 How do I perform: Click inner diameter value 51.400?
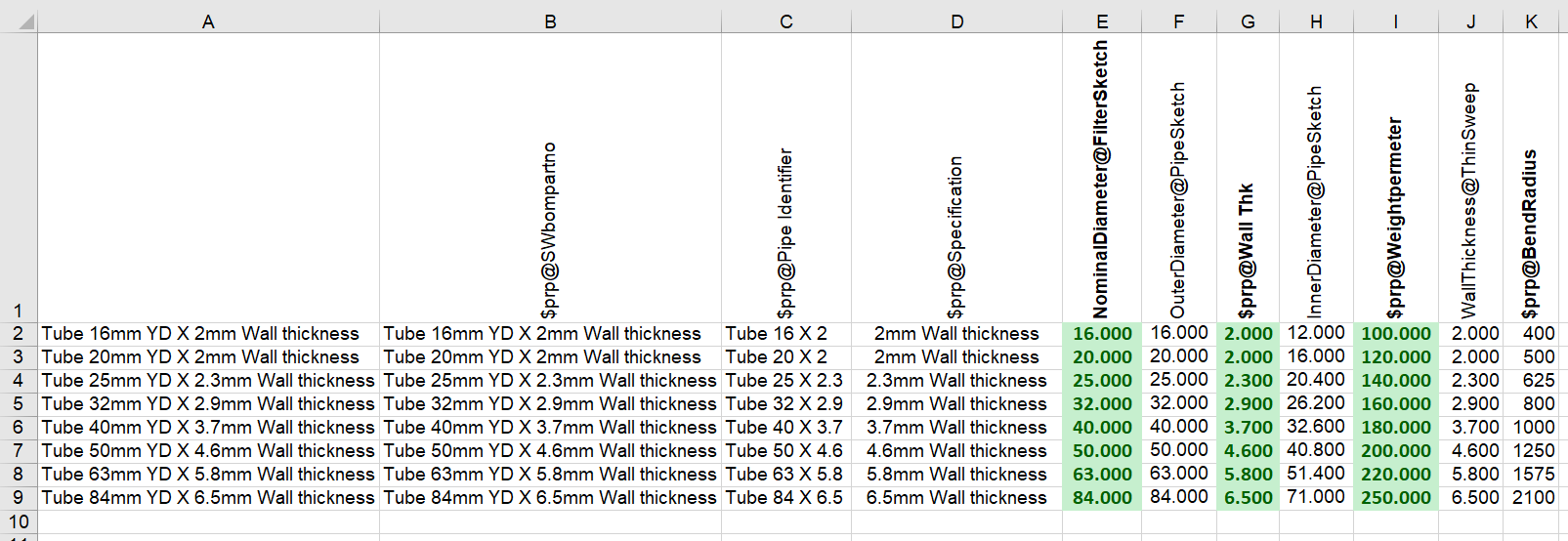pos(1315,474)
